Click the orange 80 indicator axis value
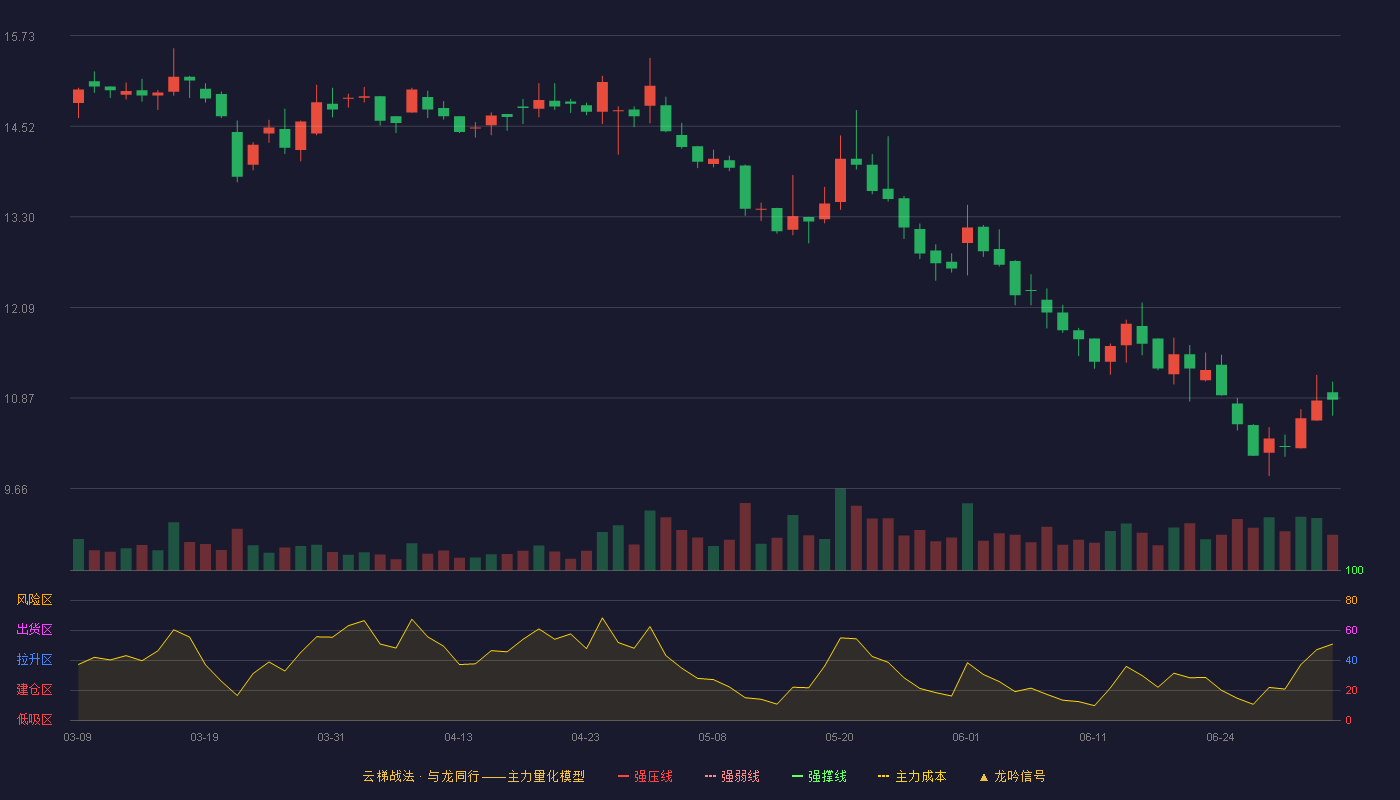This screenshot has width=1400, height=800. click(1351, 601)
